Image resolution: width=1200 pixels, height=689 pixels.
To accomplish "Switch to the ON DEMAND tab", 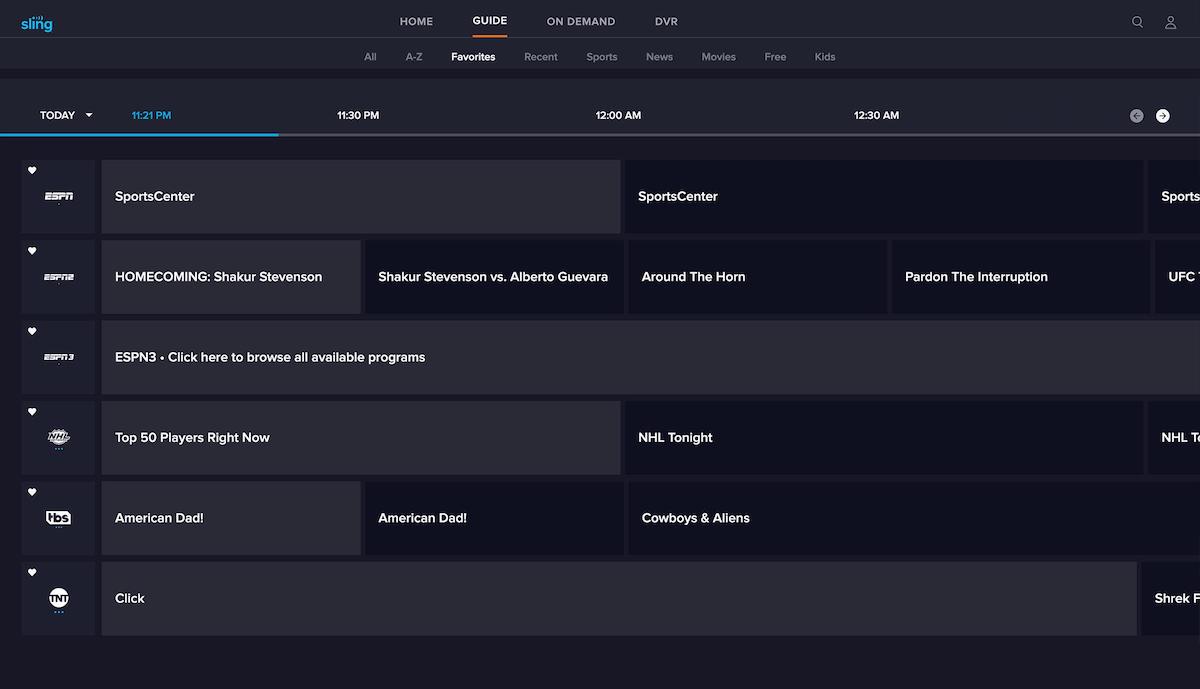I will point(580,20).
